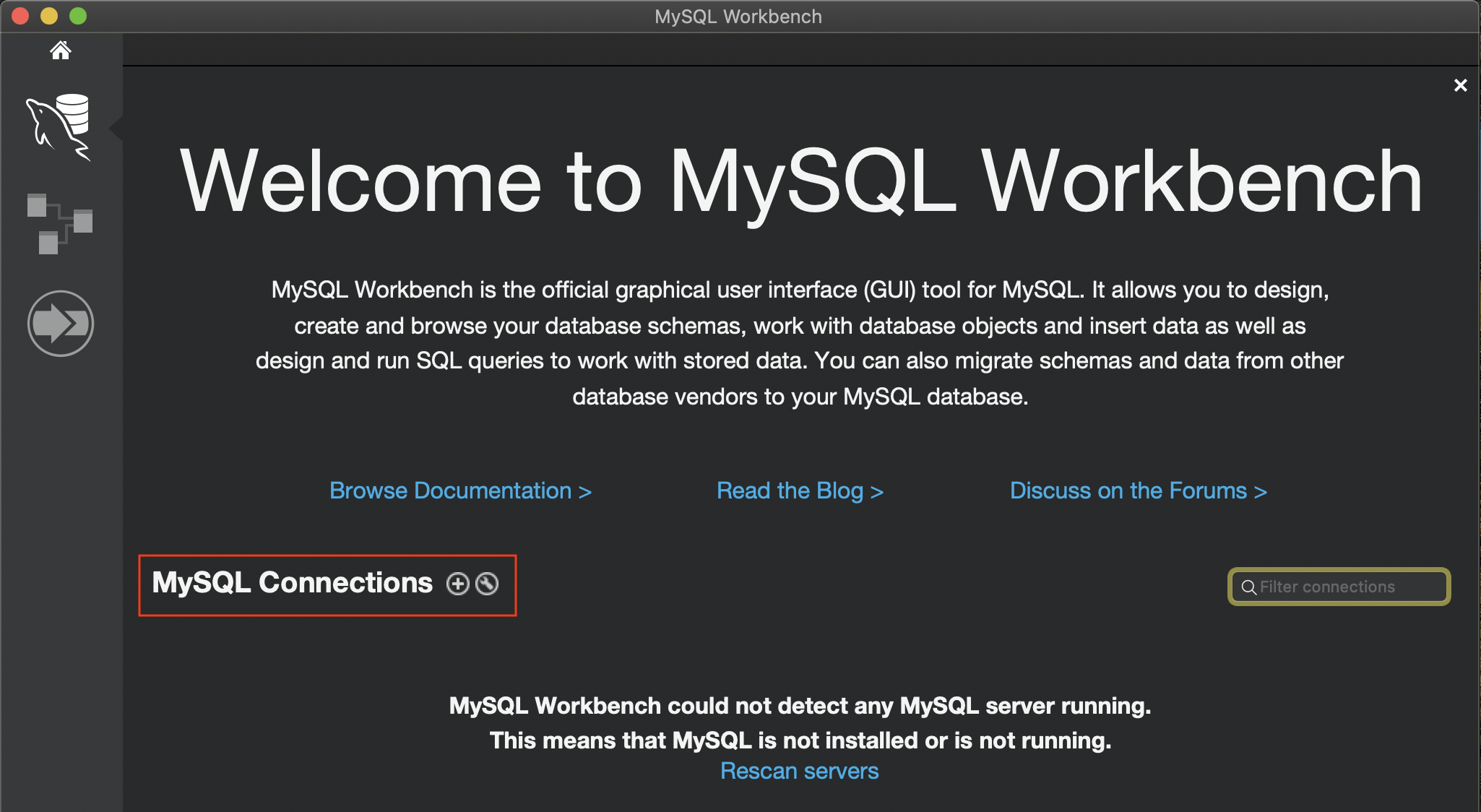Close the welcome message with X

[x=1460, y=85]
